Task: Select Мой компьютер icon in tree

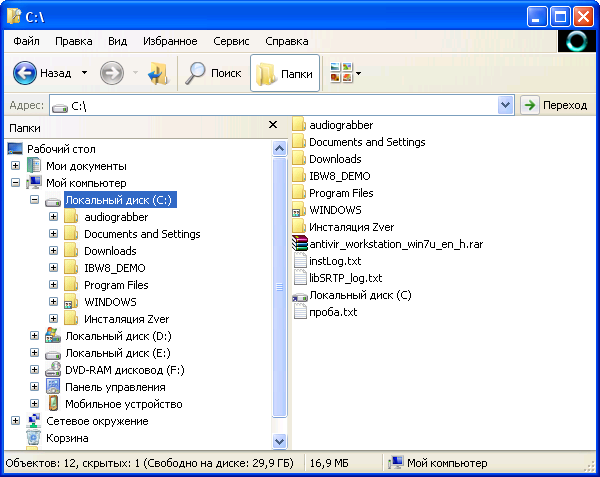Action: pos(34,182)
